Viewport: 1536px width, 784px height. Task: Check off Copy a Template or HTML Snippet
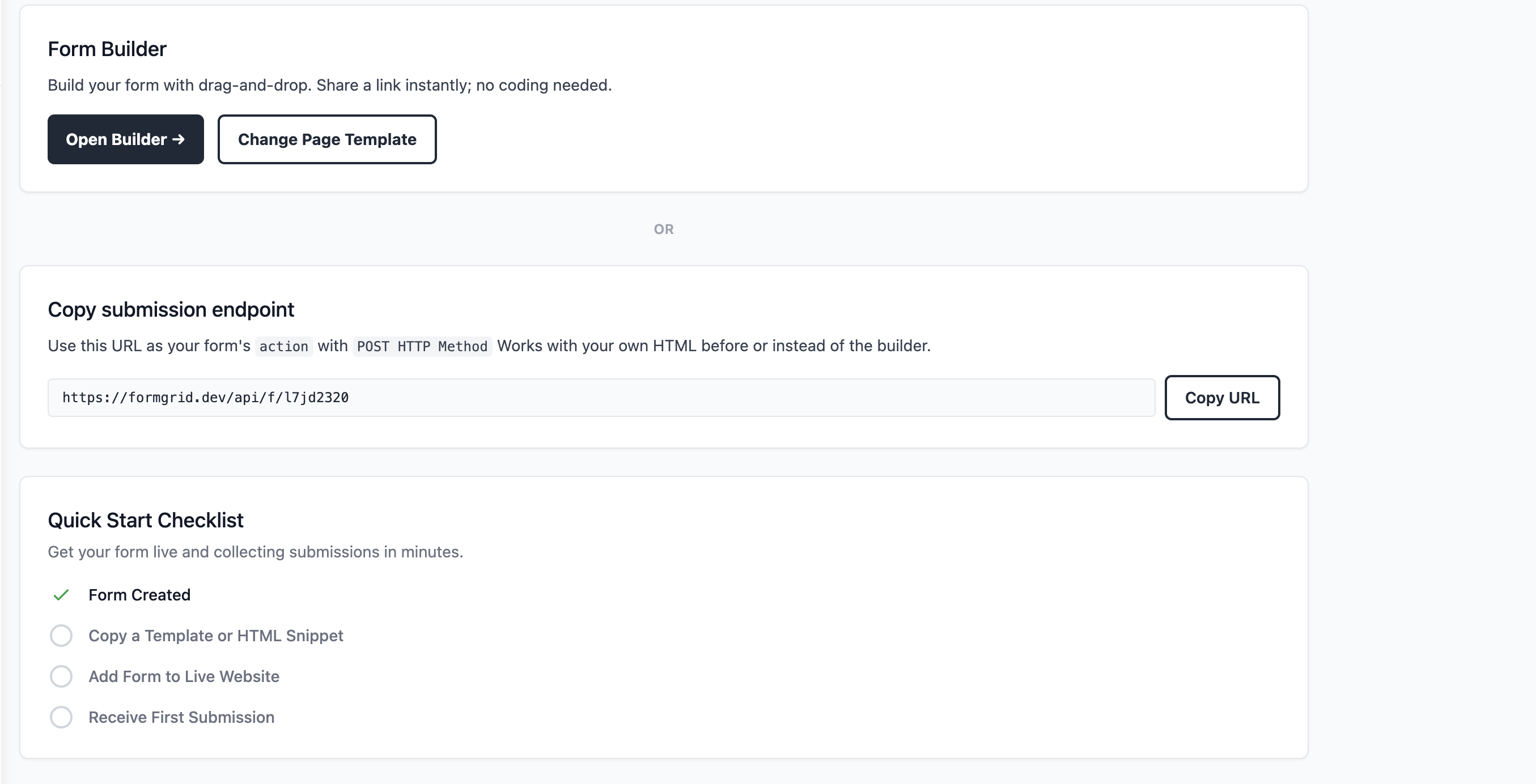tap(61, 635)
